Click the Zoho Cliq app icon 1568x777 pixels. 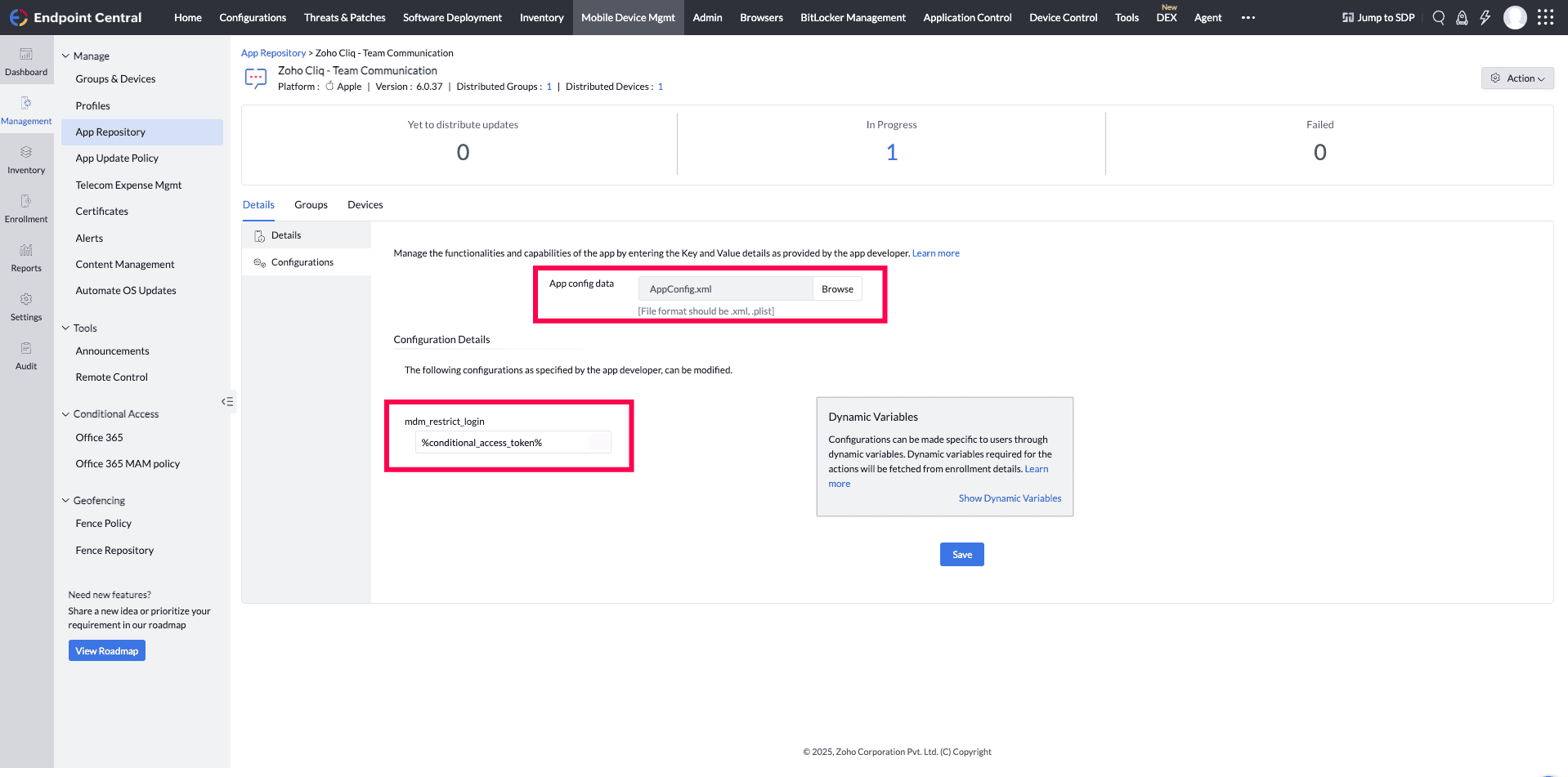[256, 78]
